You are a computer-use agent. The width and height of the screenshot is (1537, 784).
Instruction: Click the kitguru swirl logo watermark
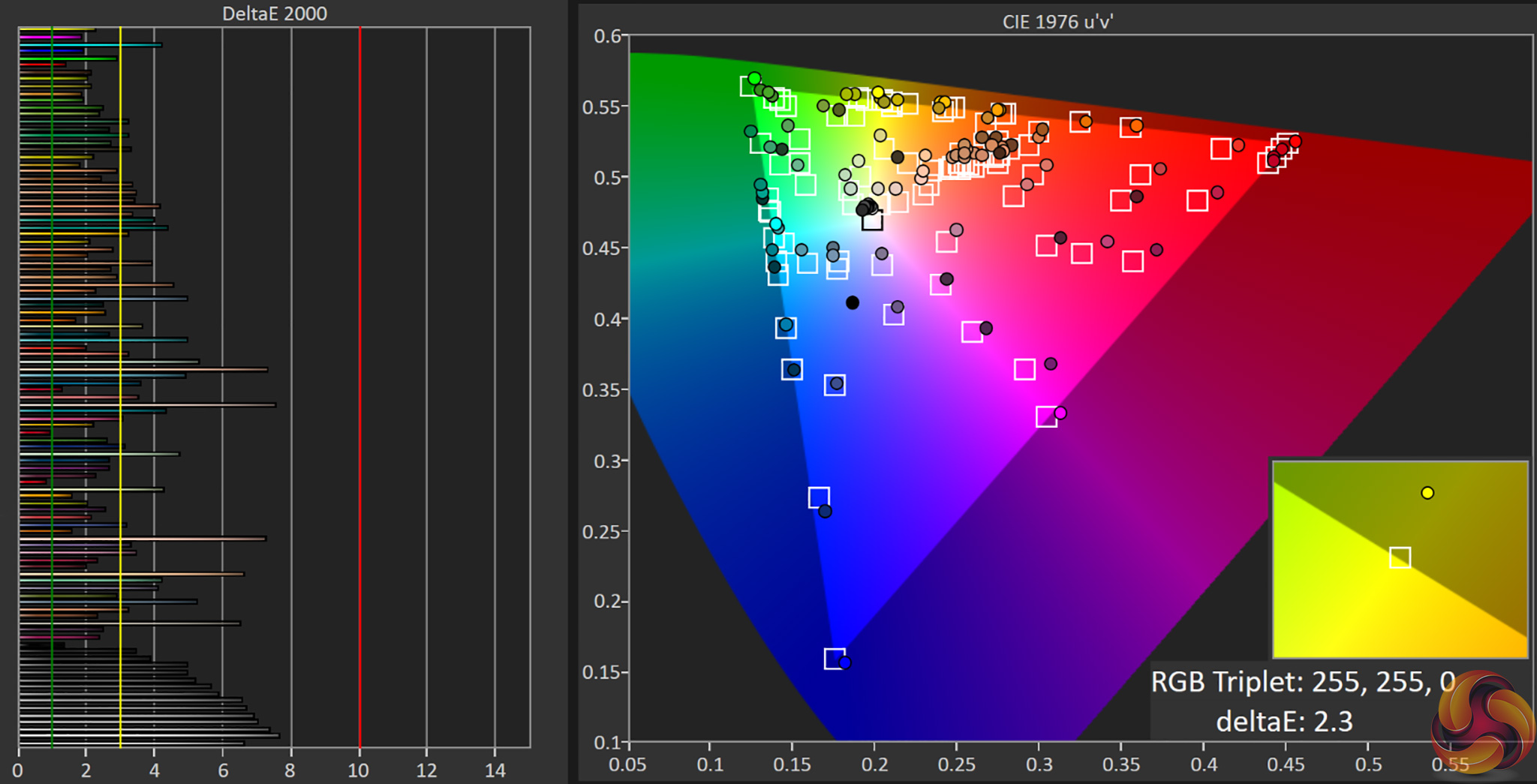coord(1483,721)
